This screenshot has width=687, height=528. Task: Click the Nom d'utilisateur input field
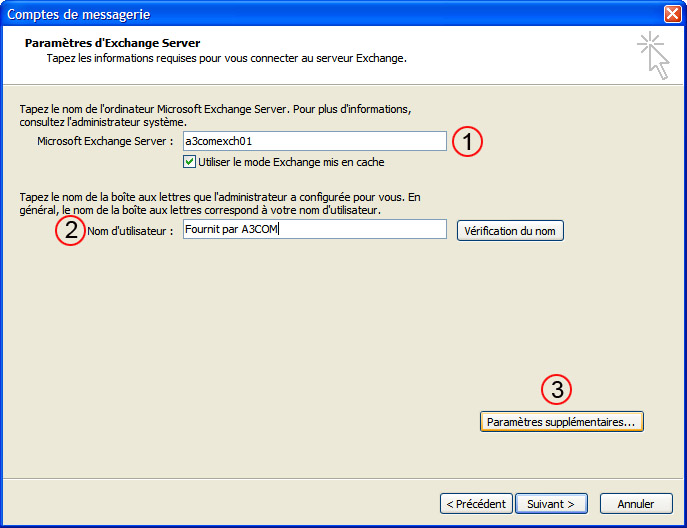pos(315,229)
